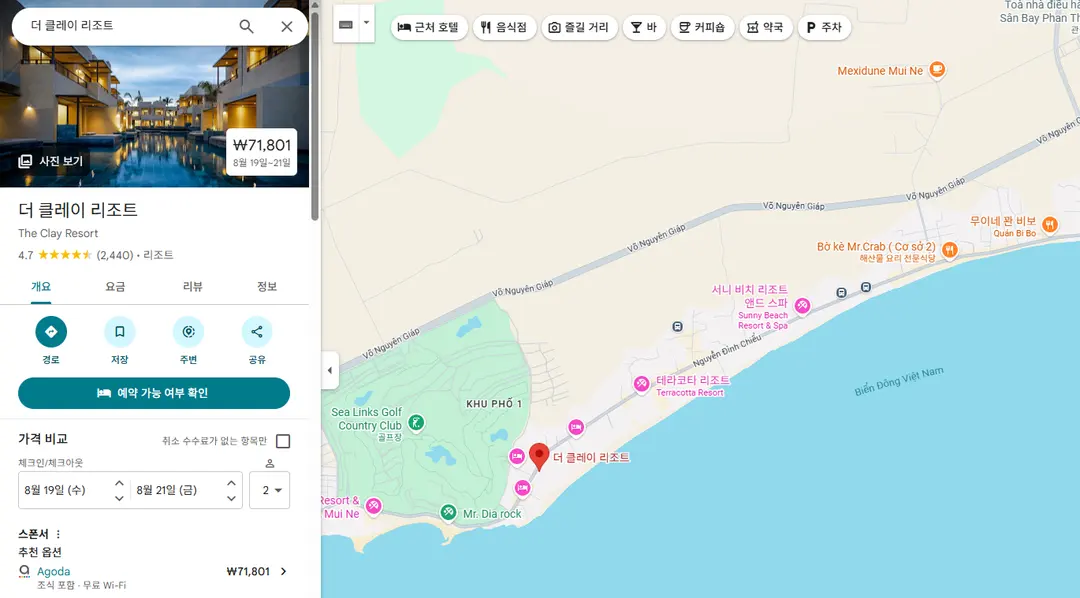Viewport: 1080px width, 598px height.
Task: Click hotel marker northeast of red pin
Action: (x=576, y=427)
